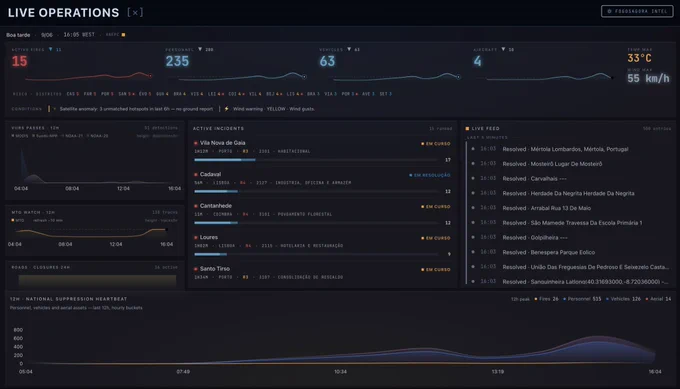Click the Loures resource progress bar

[317, 254]
